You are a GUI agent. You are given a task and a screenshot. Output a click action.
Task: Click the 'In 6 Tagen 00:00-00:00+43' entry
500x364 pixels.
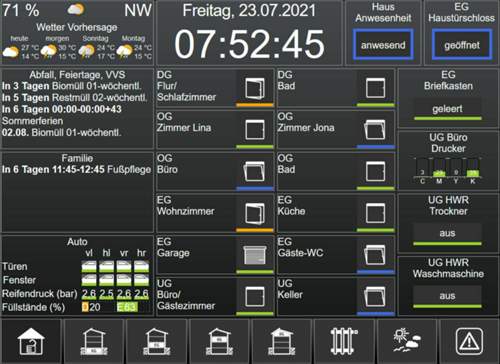tap(62, 109)
